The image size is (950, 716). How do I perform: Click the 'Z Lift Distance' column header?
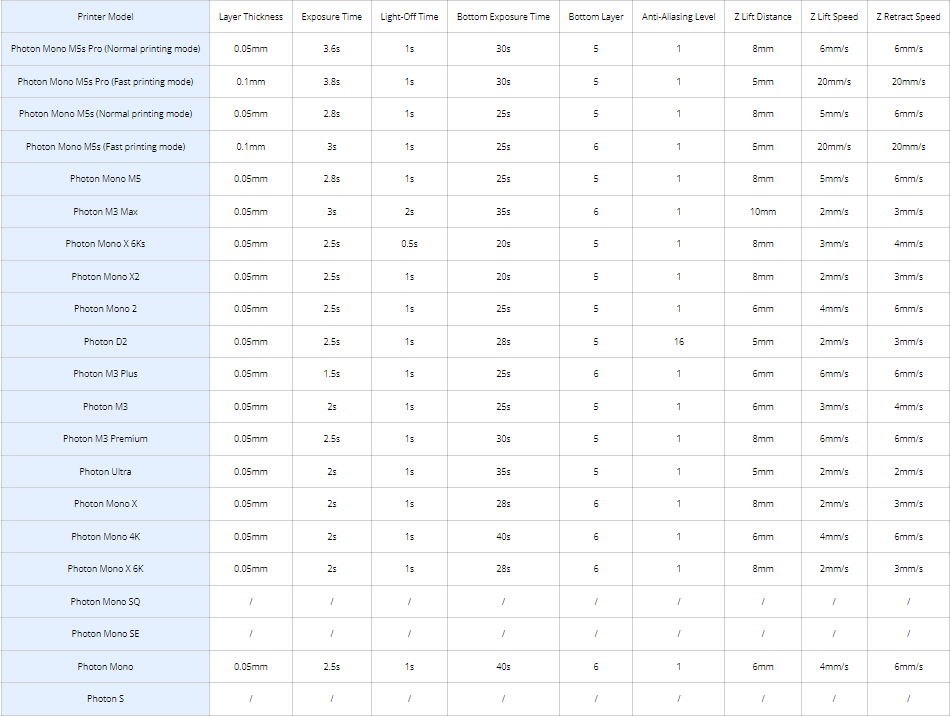pos(763,16)
